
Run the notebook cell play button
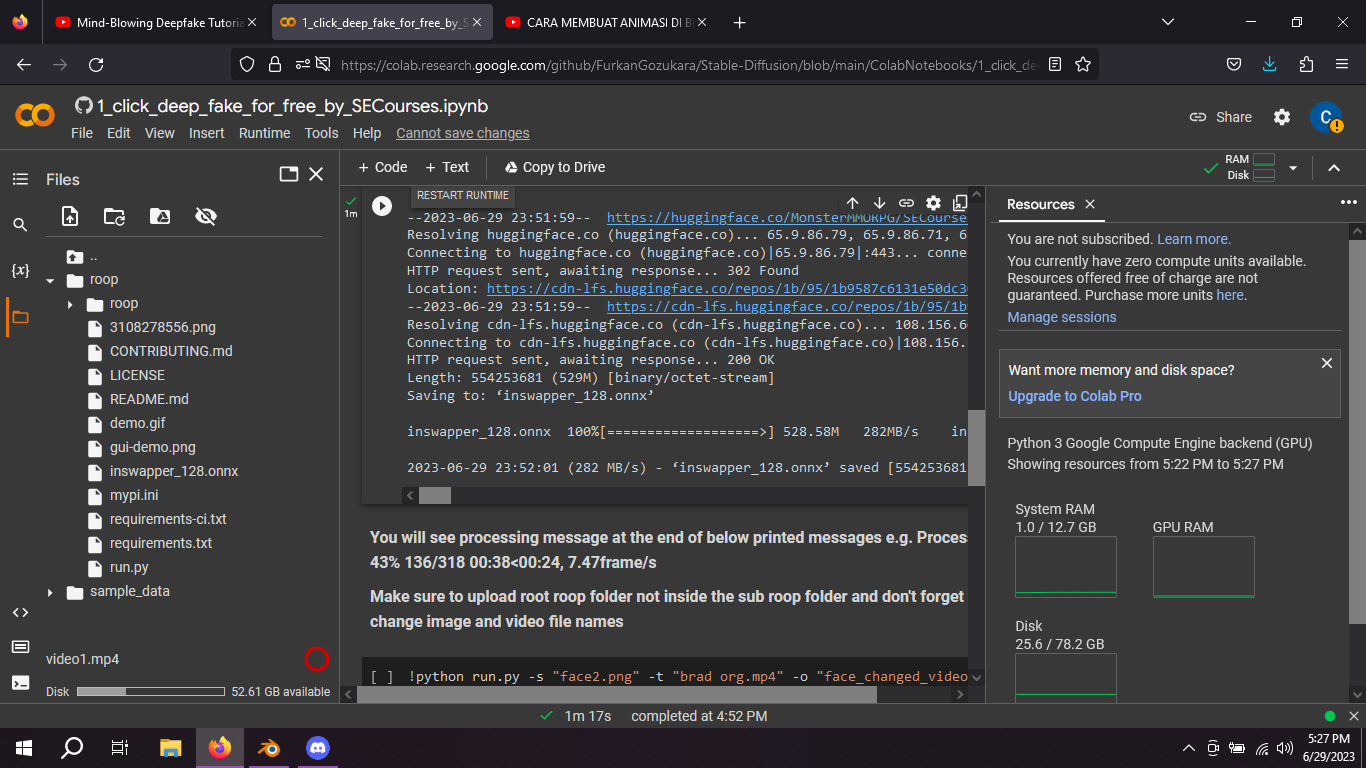point(382,206)
